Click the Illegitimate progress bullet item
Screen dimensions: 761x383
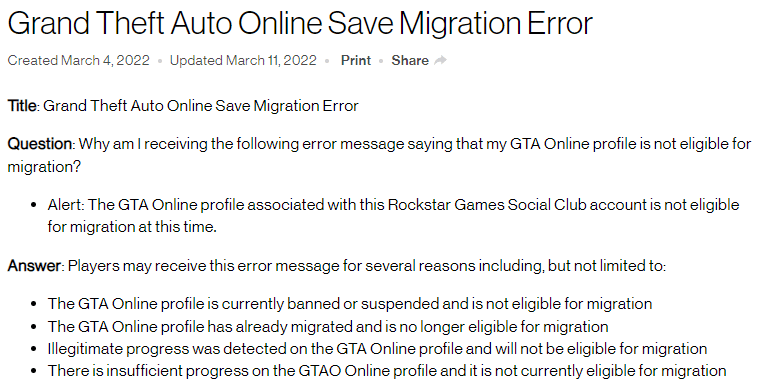(x=377, y=349)
